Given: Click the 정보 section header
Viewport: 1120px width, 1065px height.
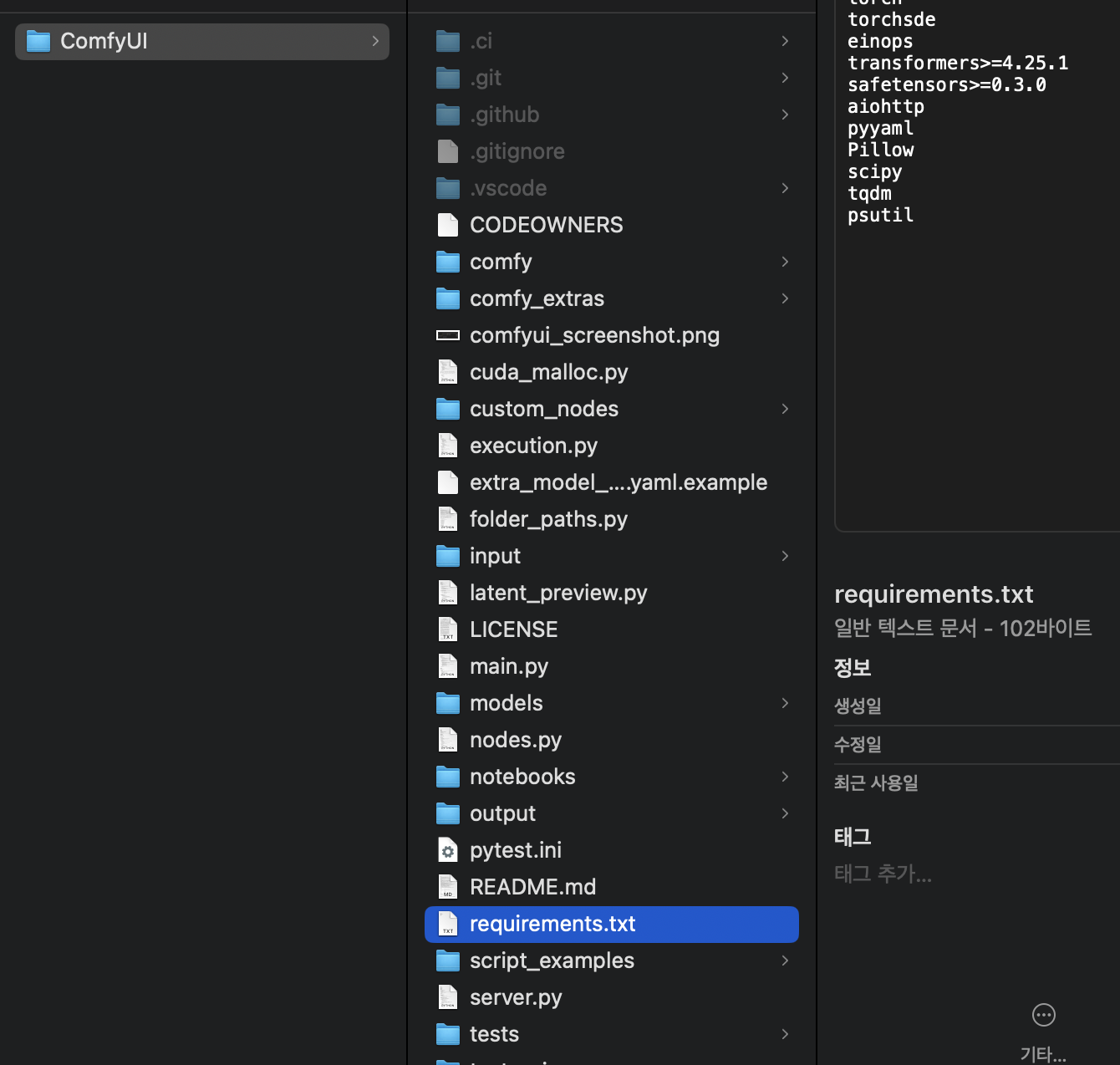Looking at the screenshot, I should coord(853,668).
